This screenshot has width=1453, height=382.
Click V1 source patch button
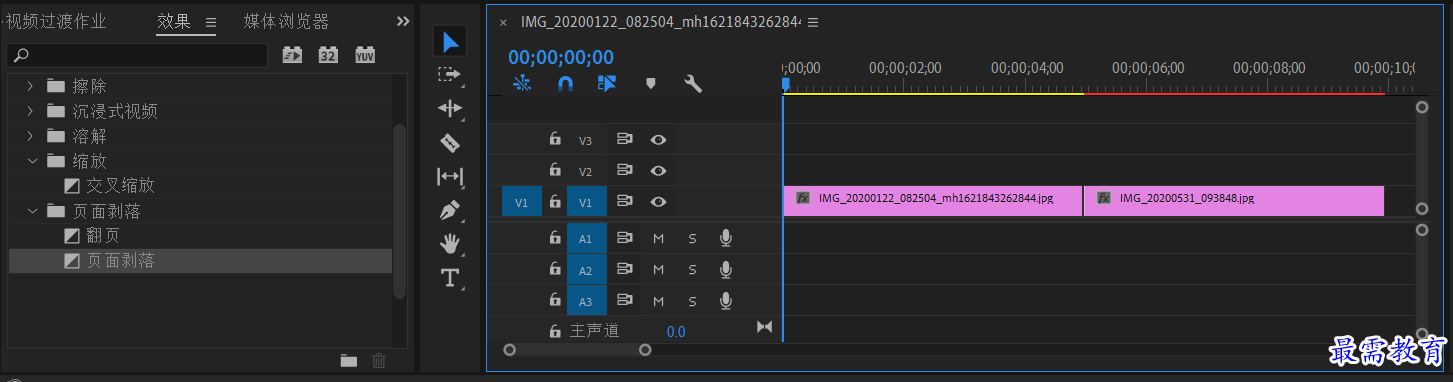tap(521, 202)
